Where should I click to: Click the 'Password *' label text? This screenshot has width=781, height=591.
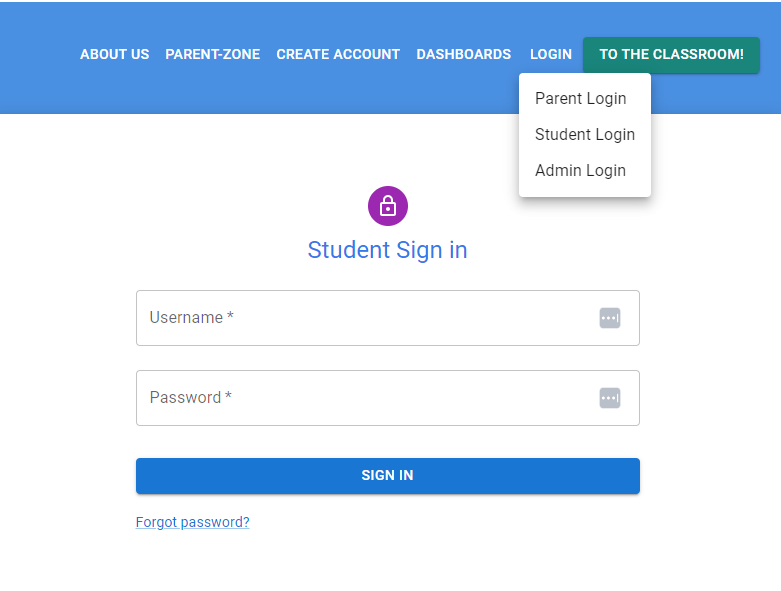(190, 398)
